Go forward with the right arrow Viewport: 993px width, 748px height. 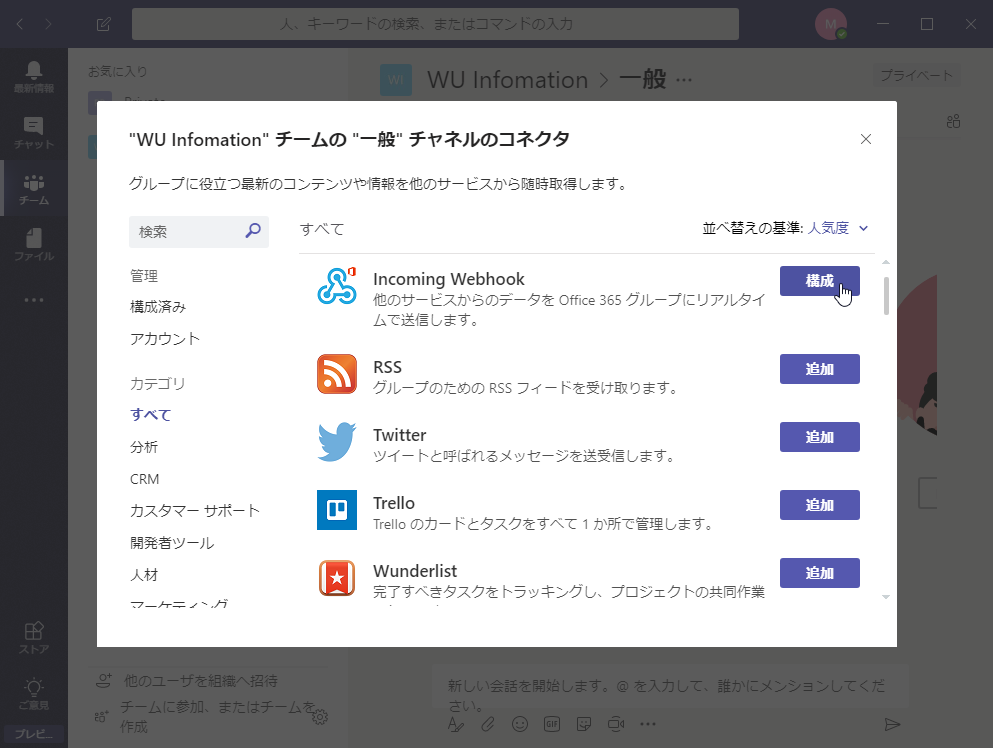pos(48,24)
